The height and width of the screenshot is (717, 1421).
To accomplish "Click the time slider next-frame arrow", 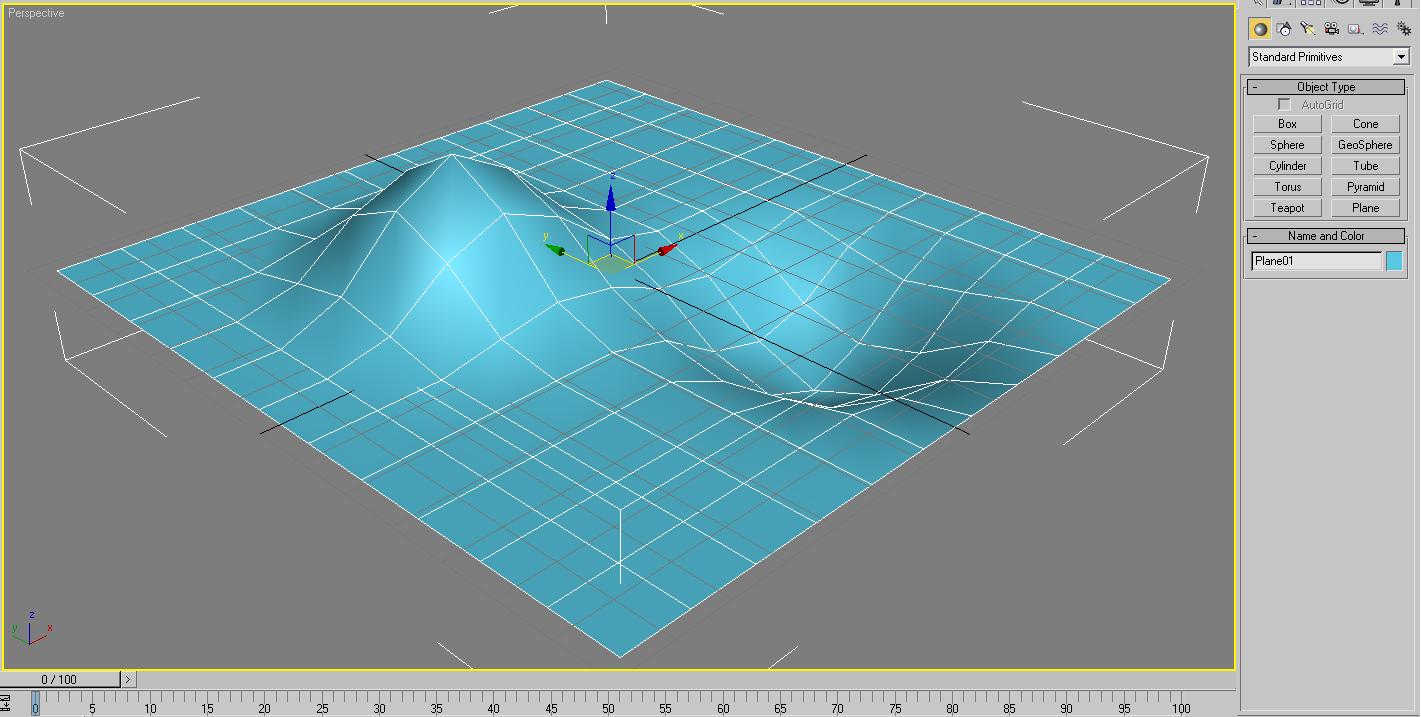I will point(128,679).
